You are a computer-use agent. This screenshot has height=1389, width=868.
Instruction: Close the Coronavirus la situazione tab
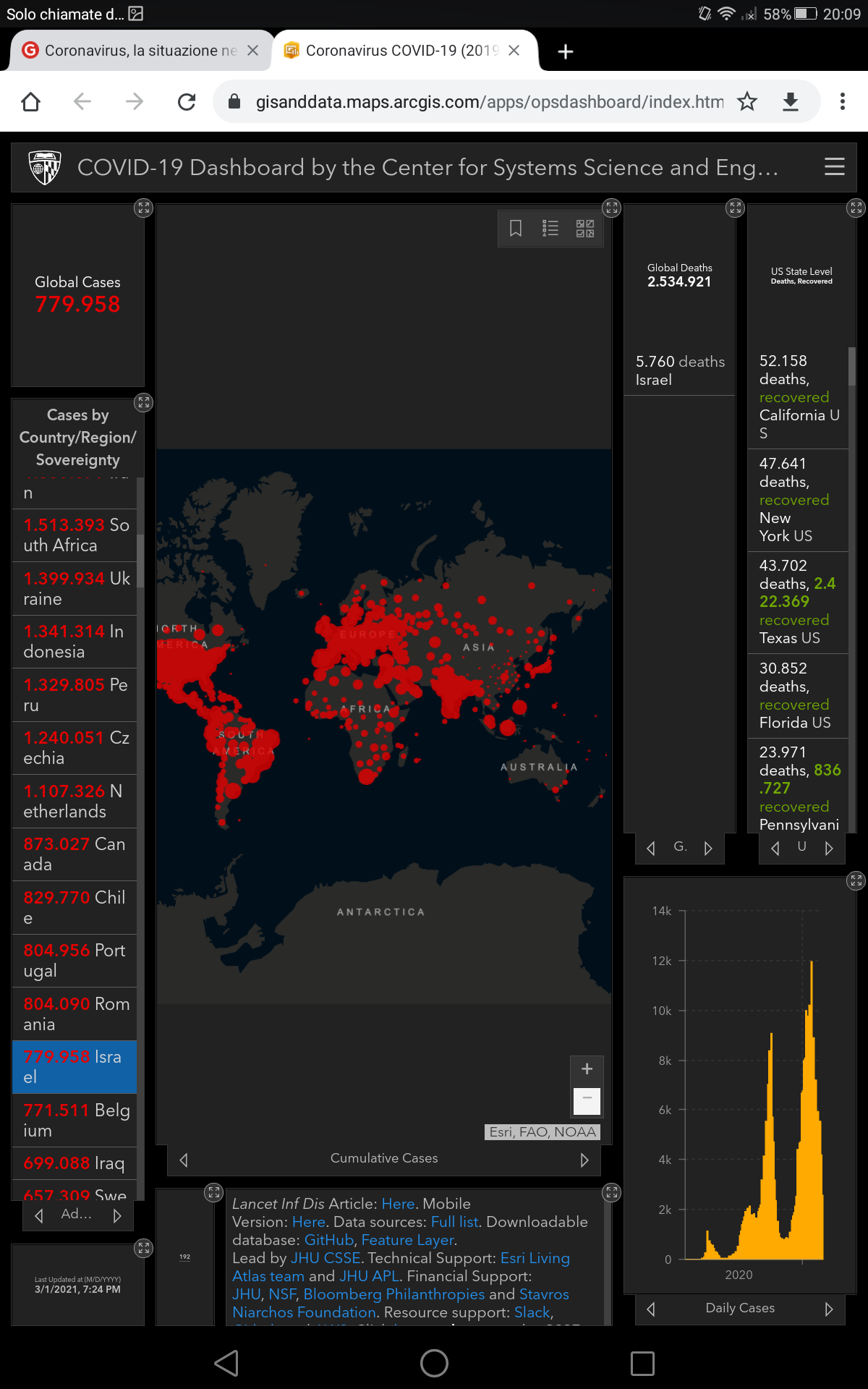point(252,51)
